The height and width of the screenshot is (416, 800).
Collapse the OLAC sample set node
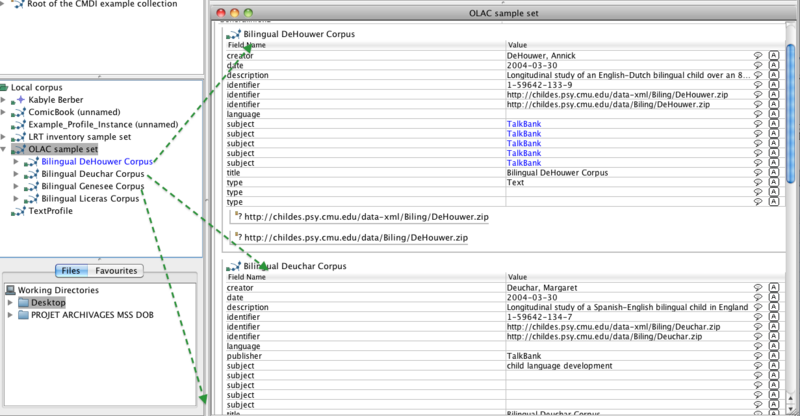click(x=3, y=149)
